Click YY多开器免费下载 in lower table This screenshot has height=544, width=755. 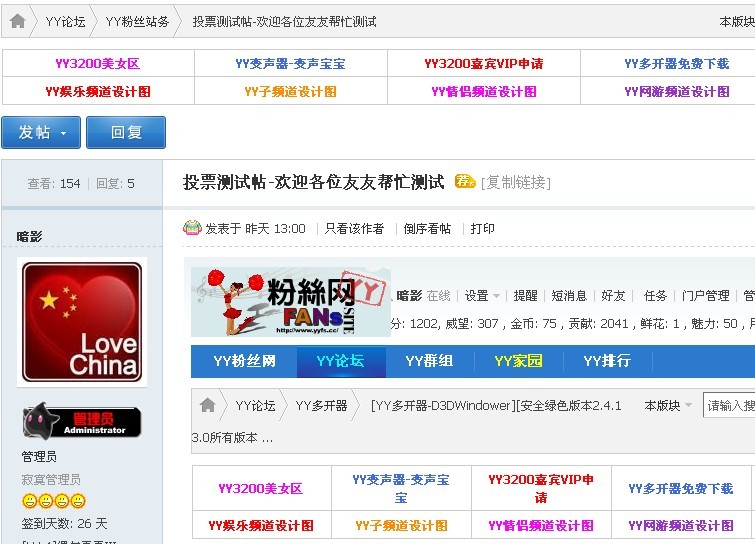pos(681,489)
